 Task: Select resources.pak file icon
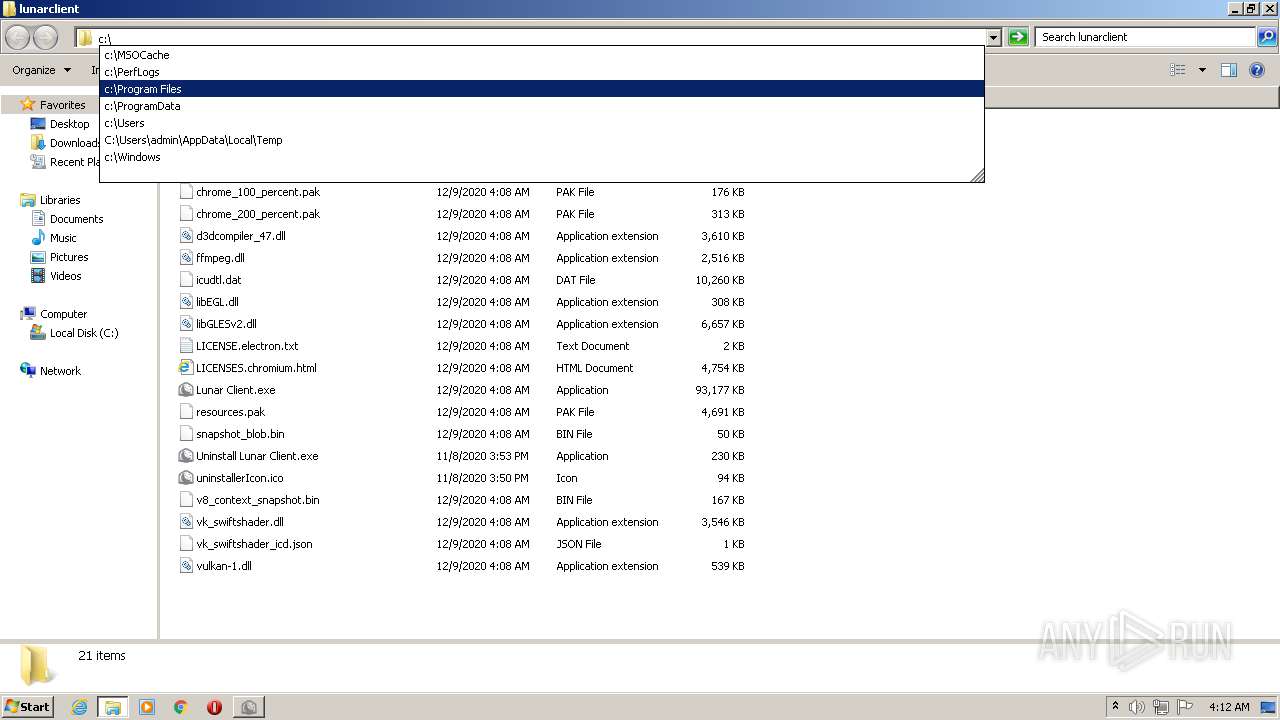coord(186,412)
